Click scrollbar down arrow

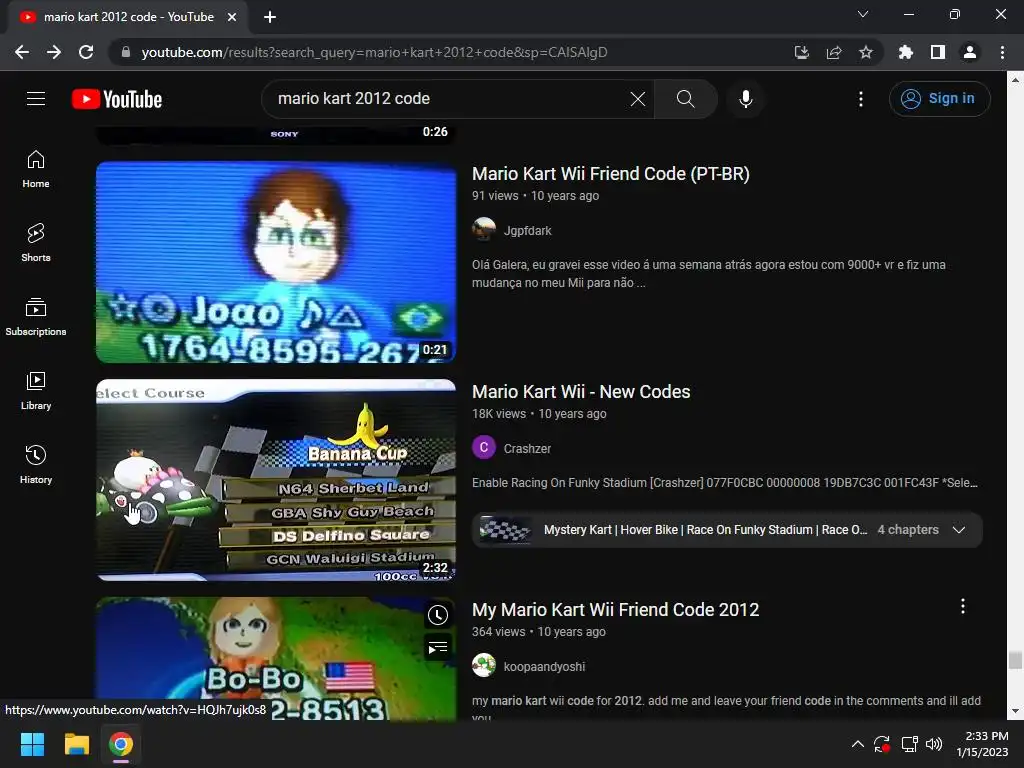[1015, 712]
